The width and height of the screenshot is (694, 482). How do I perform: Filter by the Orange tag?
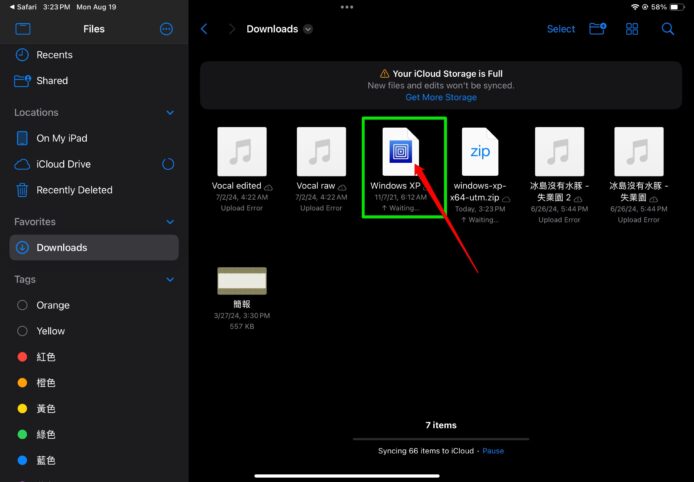53,305
